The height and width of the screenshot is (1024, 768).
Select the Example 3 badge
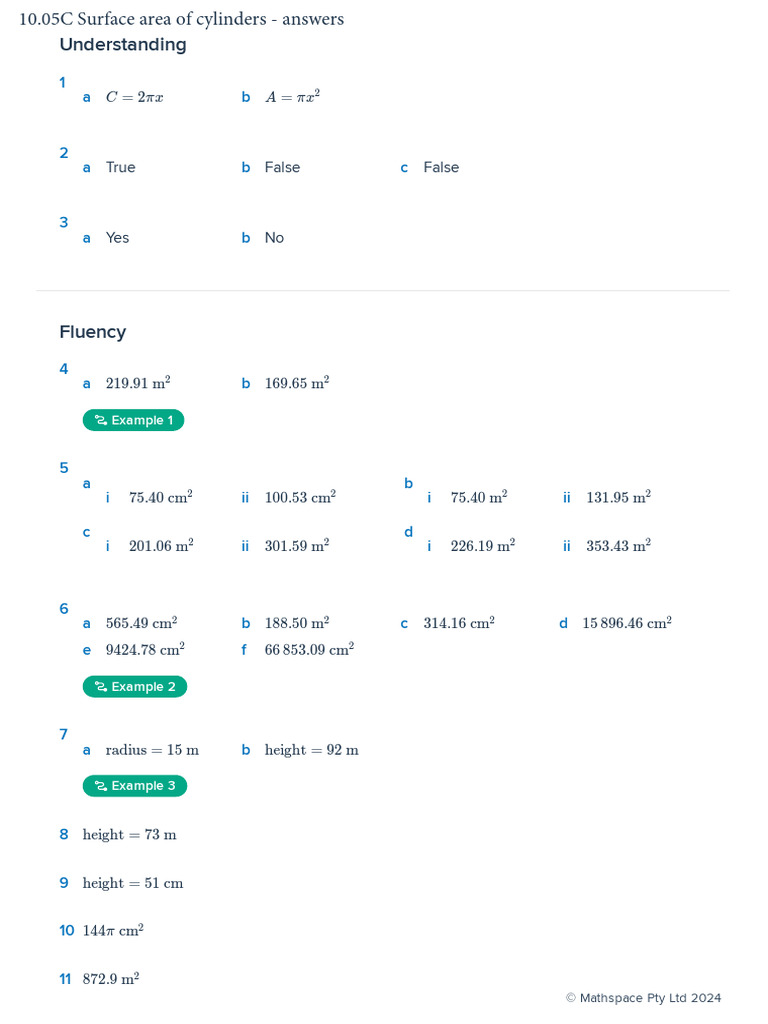pos(135,786)
